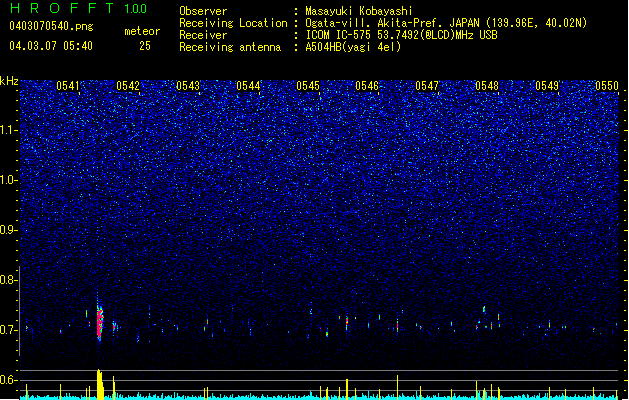Click the 0.6 kHz frequency axis label
Image resolution: width=629 pixels, height=400 pixels.
[x=8, y=380]
